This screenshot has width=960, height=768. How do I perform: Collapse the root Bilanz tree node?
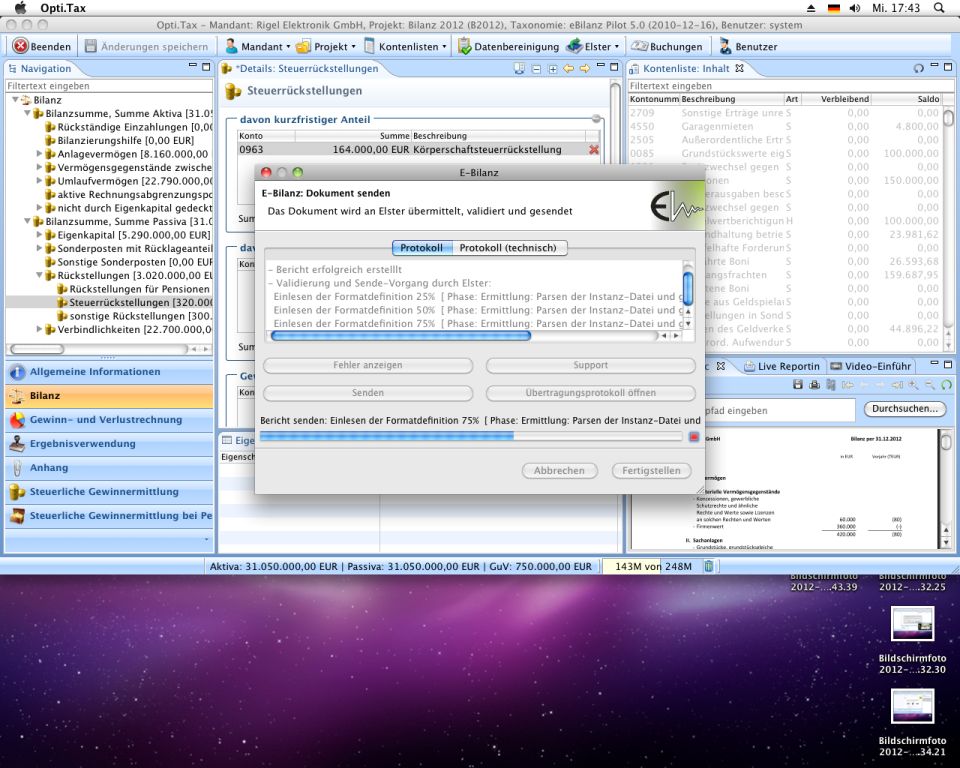point(15,99)
